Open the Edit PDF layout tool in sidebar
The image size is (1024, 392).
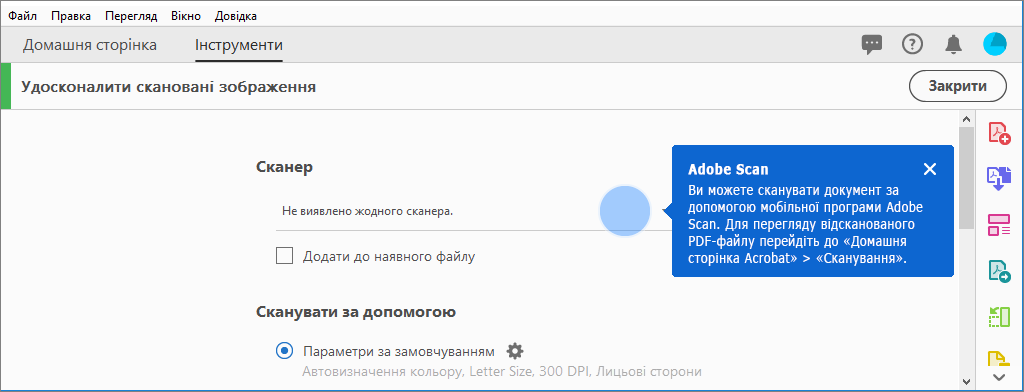[x=999, y=225]
